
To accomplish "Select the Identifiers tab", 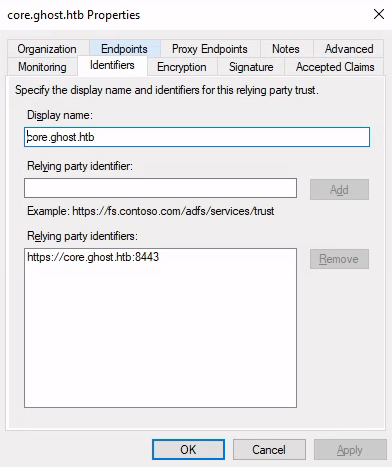I will coord(112,65).
